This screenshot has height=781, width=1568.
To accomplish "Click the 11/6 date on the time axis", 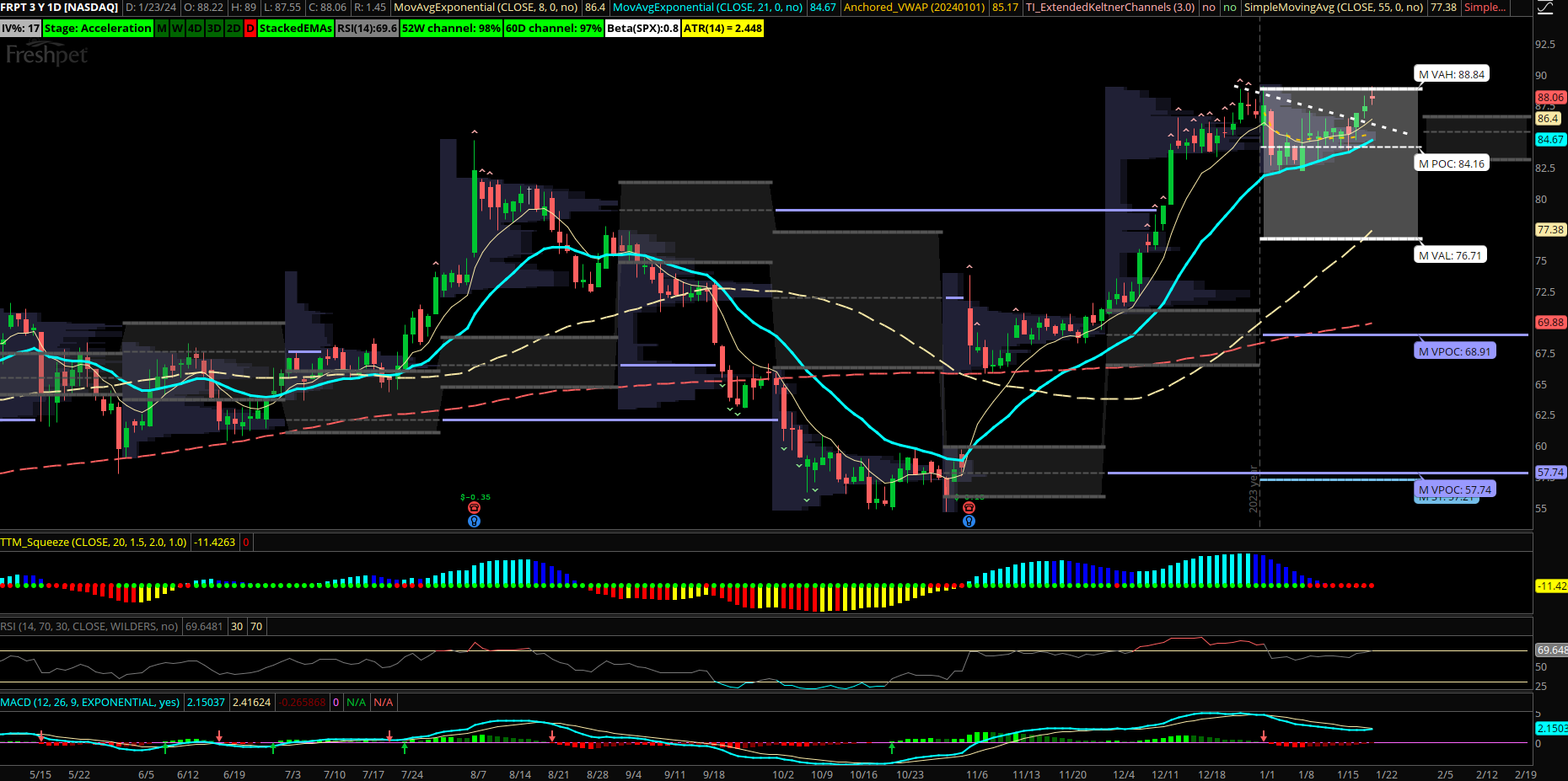I will point(977,774).
